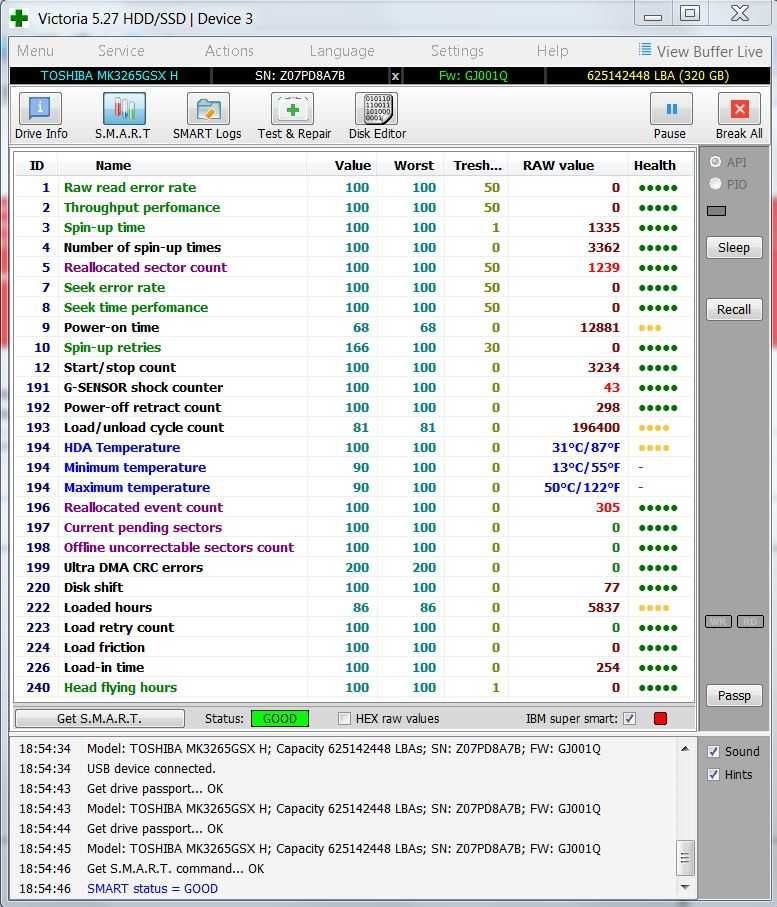Viewport: 777px width, 907px height.
Task: Open the Service menu
Action: (121, 51)
